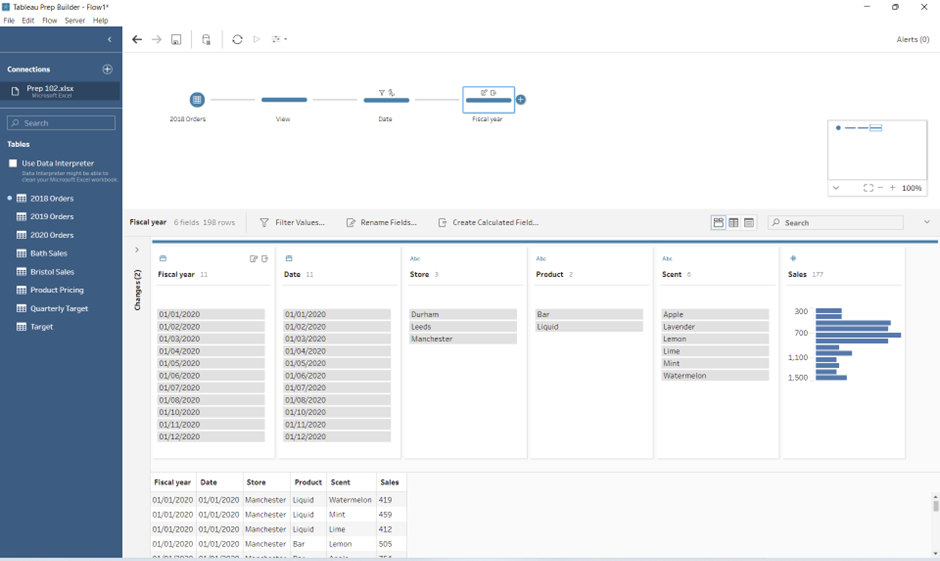Enable Use Data Interpreter checkbox
This screenshot has width=940, height=561.
13,163
